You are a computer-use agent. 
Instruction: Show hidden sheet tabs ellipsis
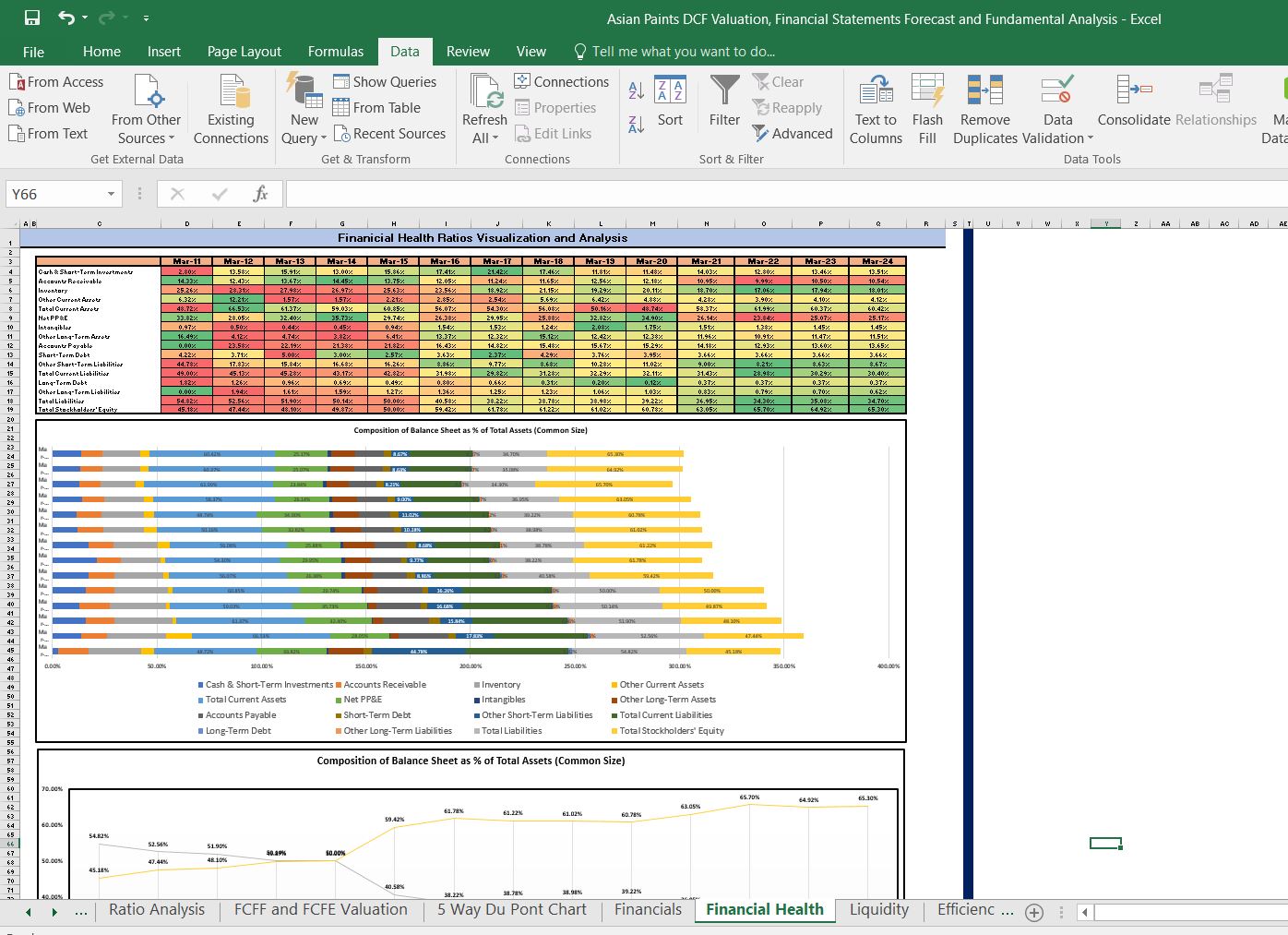point(81,911)
